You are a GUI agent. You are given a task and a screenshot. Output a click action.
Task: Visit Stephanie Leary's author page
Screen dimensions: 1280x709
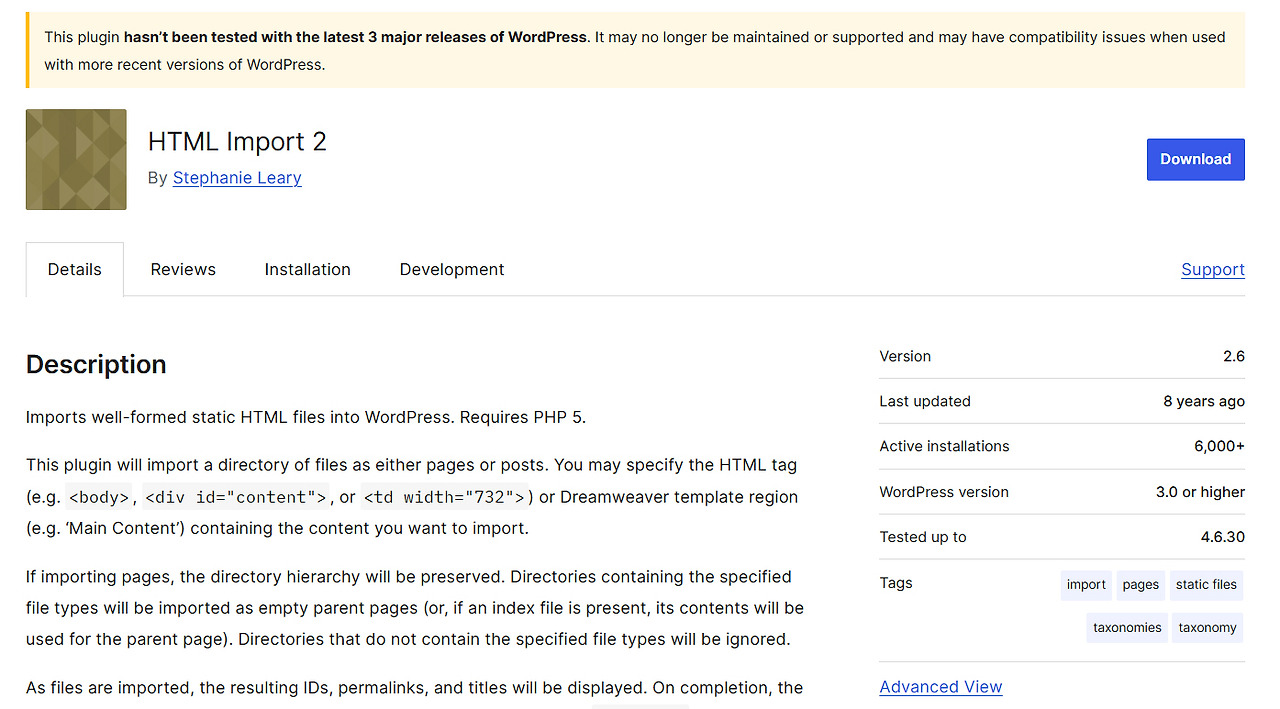pyautogui.click(x=237, y=177)
